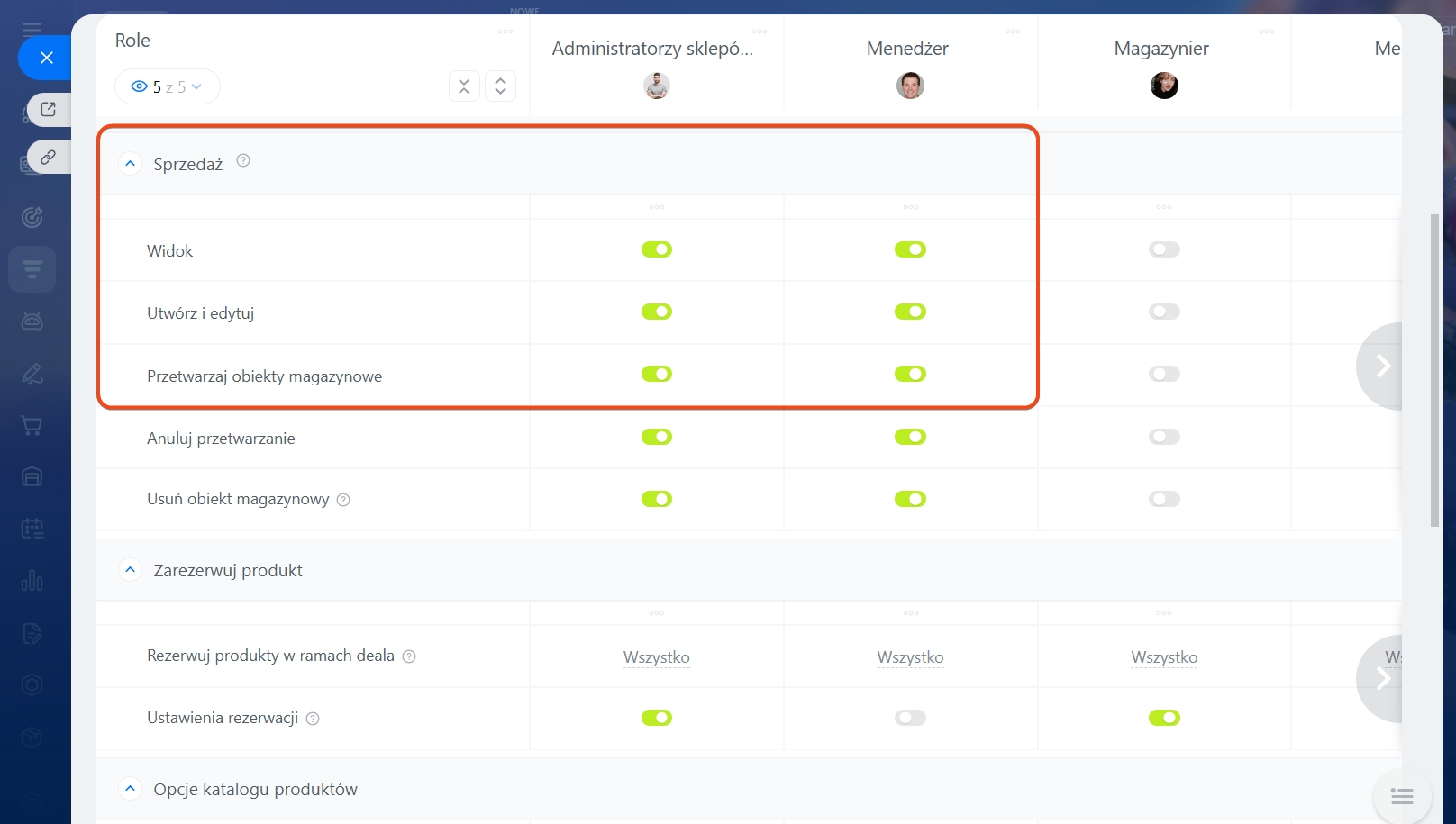Collapse the Zarezerwuj produkt section
The width and height of the screenshot is (1456, 824).
[130, 570]
